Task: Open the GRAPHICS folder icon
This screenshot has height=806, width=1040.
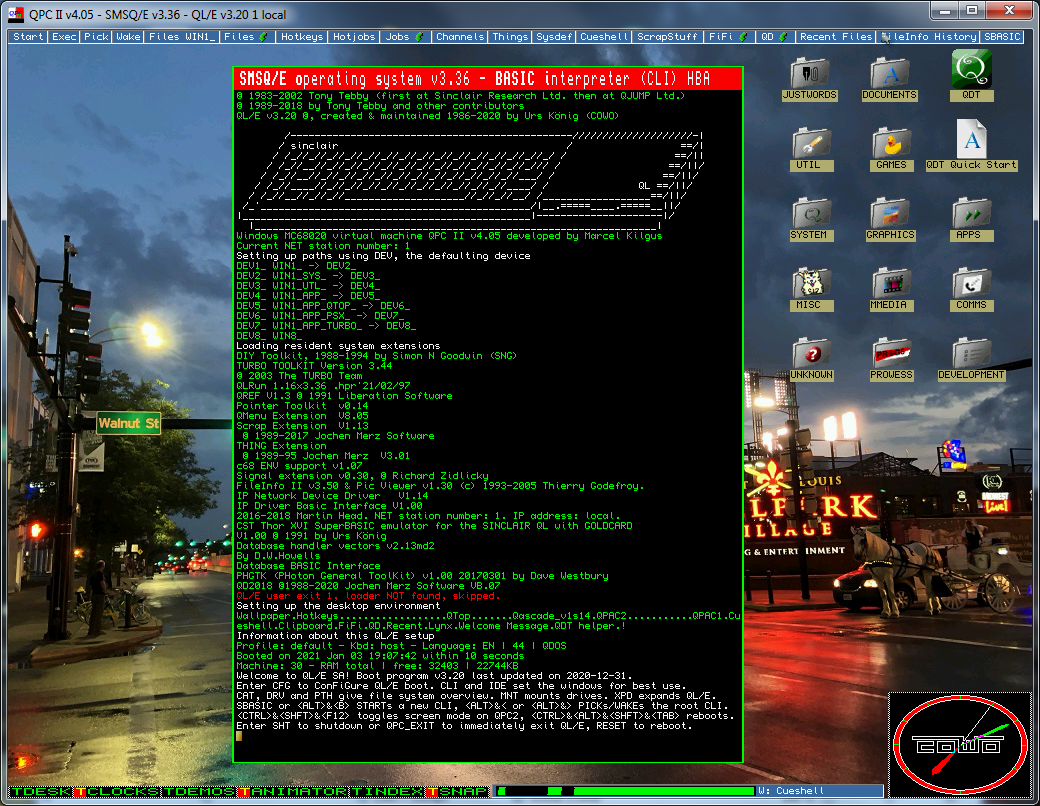Action: tap(890, 219)
